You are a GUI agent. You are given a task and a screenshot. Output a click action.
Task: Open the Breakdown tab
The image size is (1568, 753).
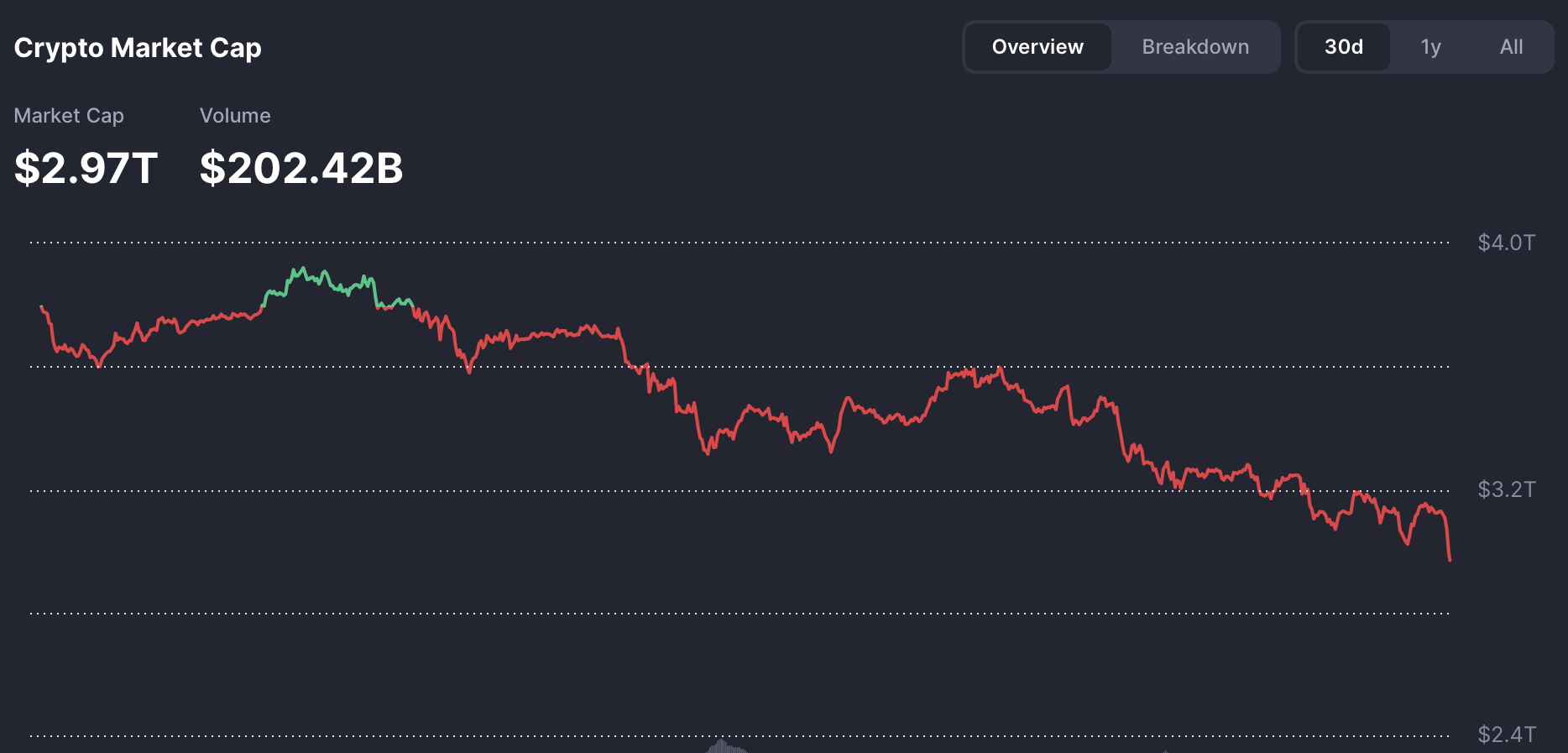click(x=1195, y=47)
